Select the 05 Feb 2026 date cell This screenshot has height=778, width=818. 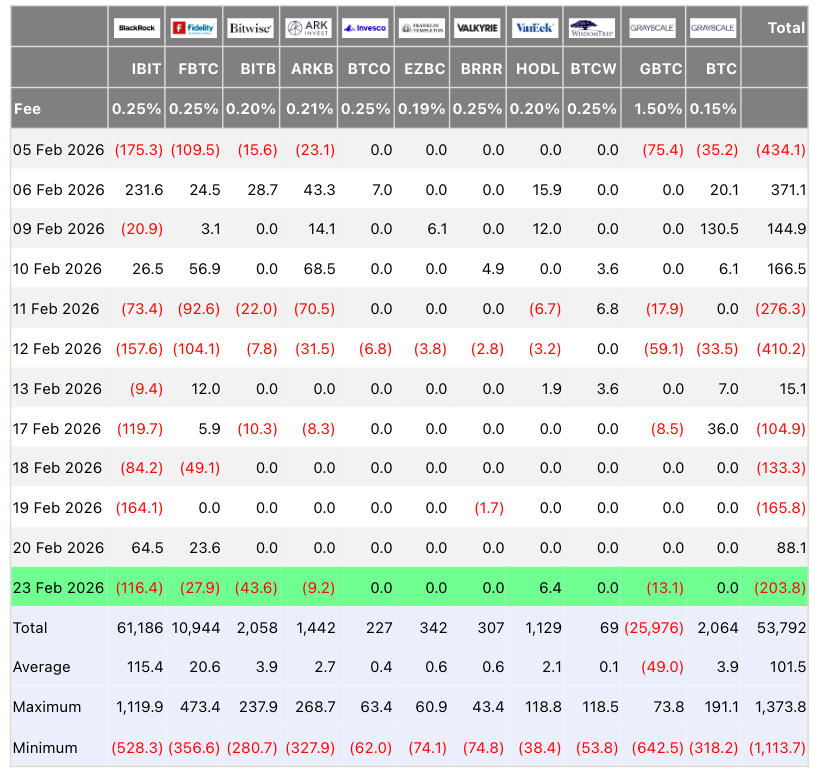[58, 149]
